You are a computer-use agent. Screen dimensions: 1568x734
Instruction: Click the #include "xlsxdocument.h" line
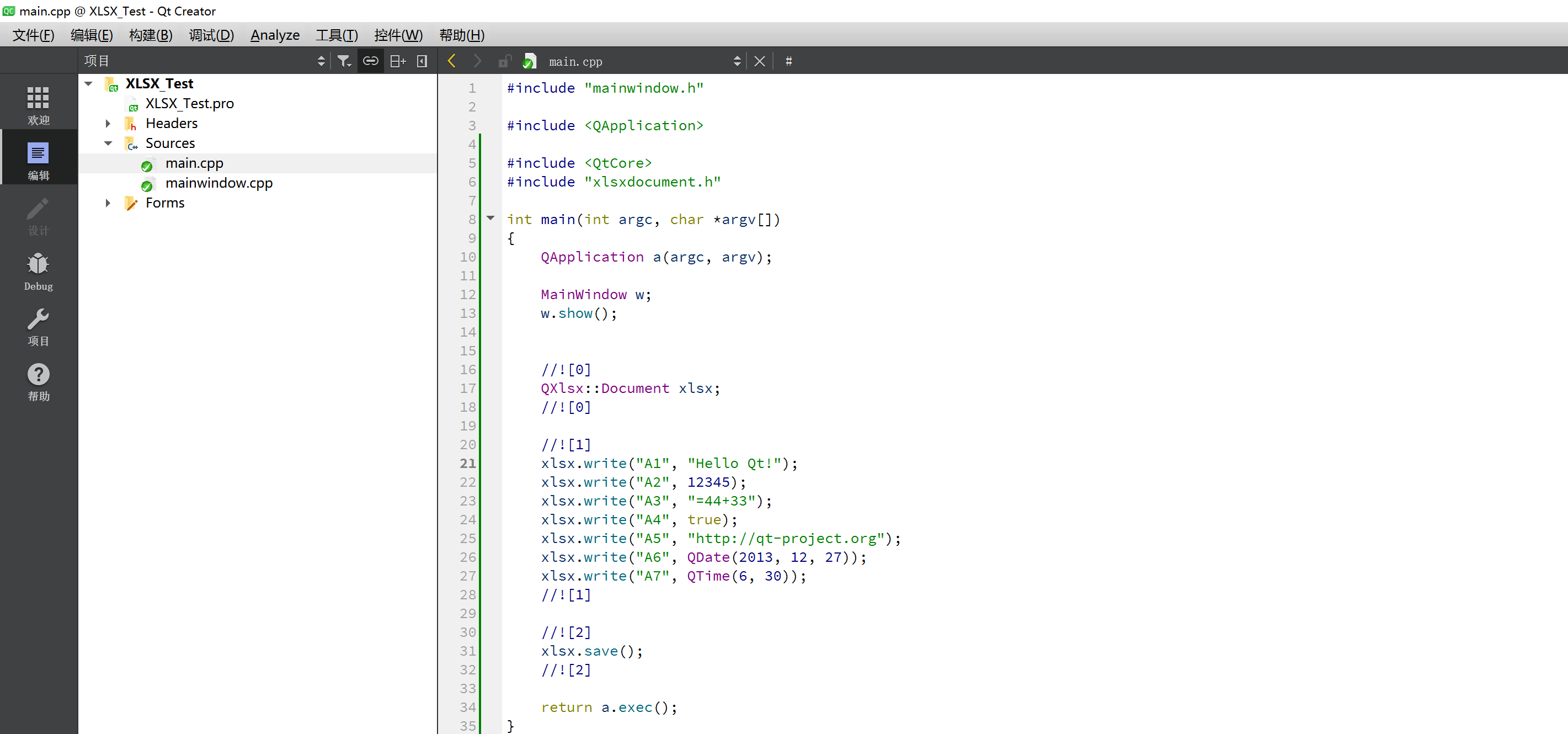614,182
